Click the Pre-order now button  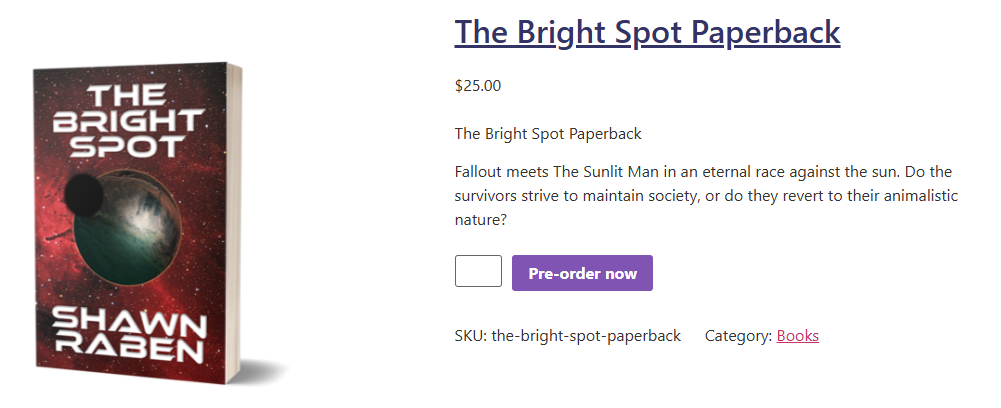click(582, 273)
